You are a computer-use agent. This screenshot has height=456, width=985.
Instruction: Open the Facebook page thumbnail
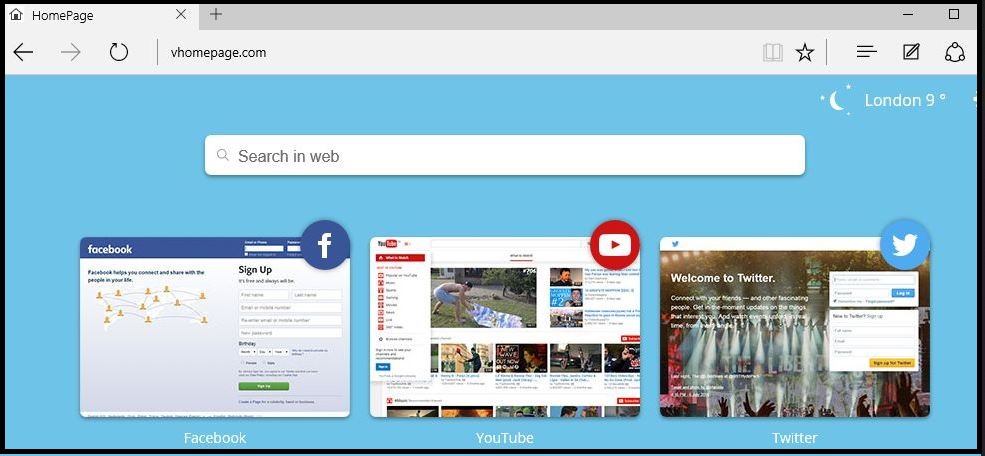click(215, 327)
